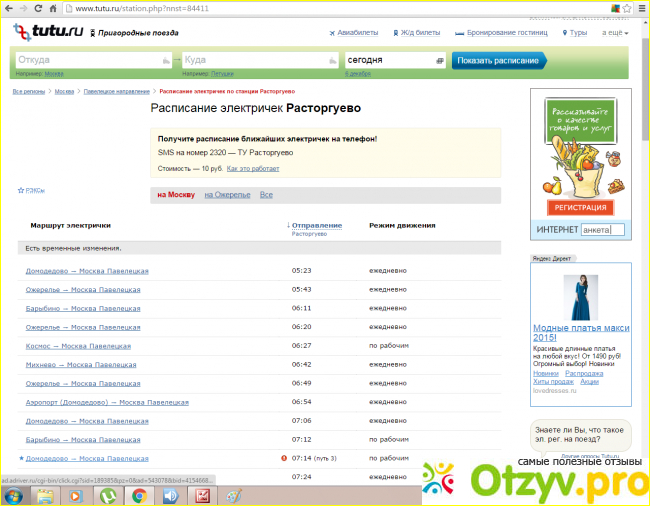Open the 'а ещё' dropdown menu

pyautogui.click(x=614, y=33)
